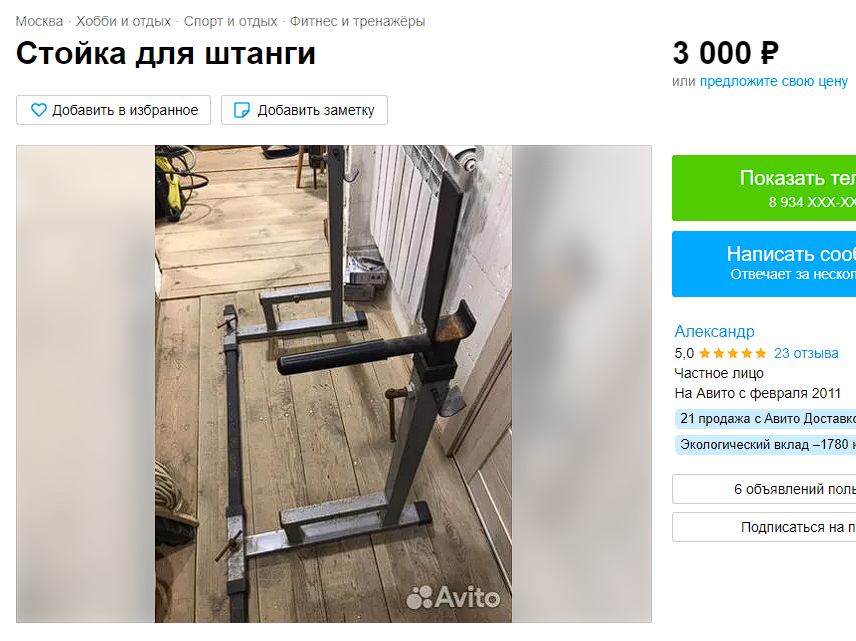Viewport: 856px width, 641px height.
Task: Subscribe to the seller
Action: 764,527
